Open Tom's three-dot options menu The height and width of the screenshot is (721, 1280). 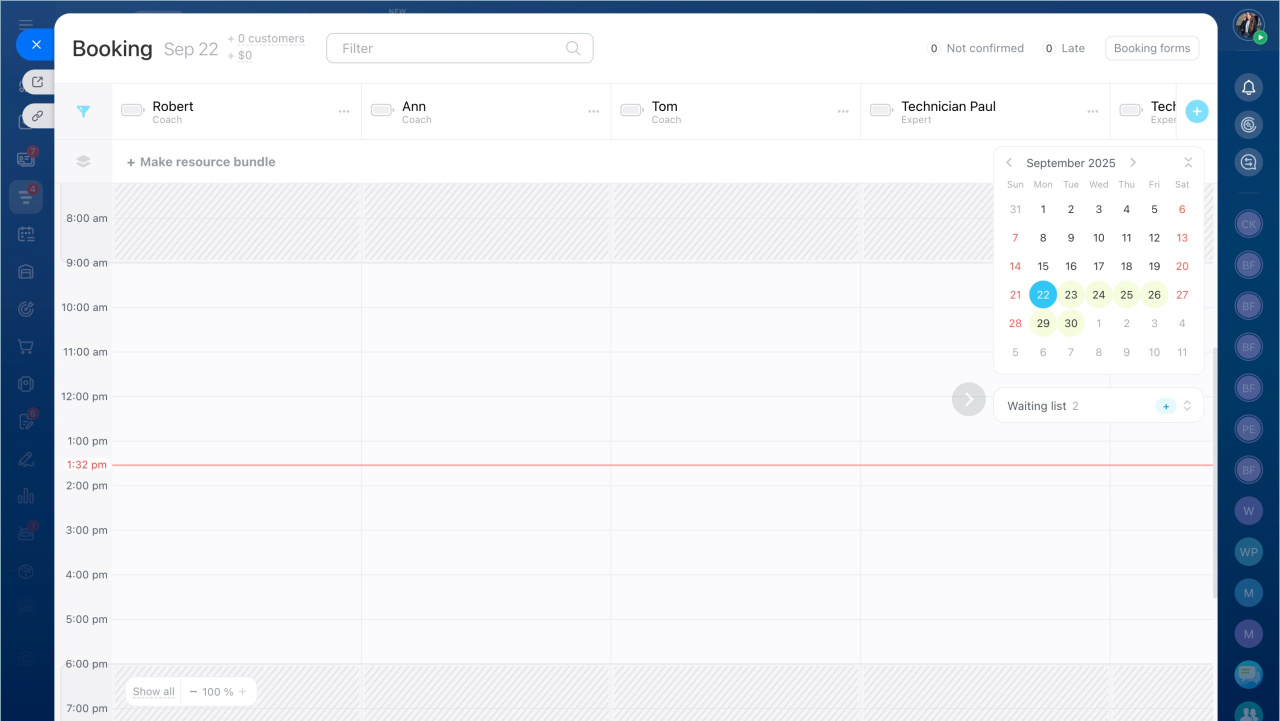tap(843, 112)
